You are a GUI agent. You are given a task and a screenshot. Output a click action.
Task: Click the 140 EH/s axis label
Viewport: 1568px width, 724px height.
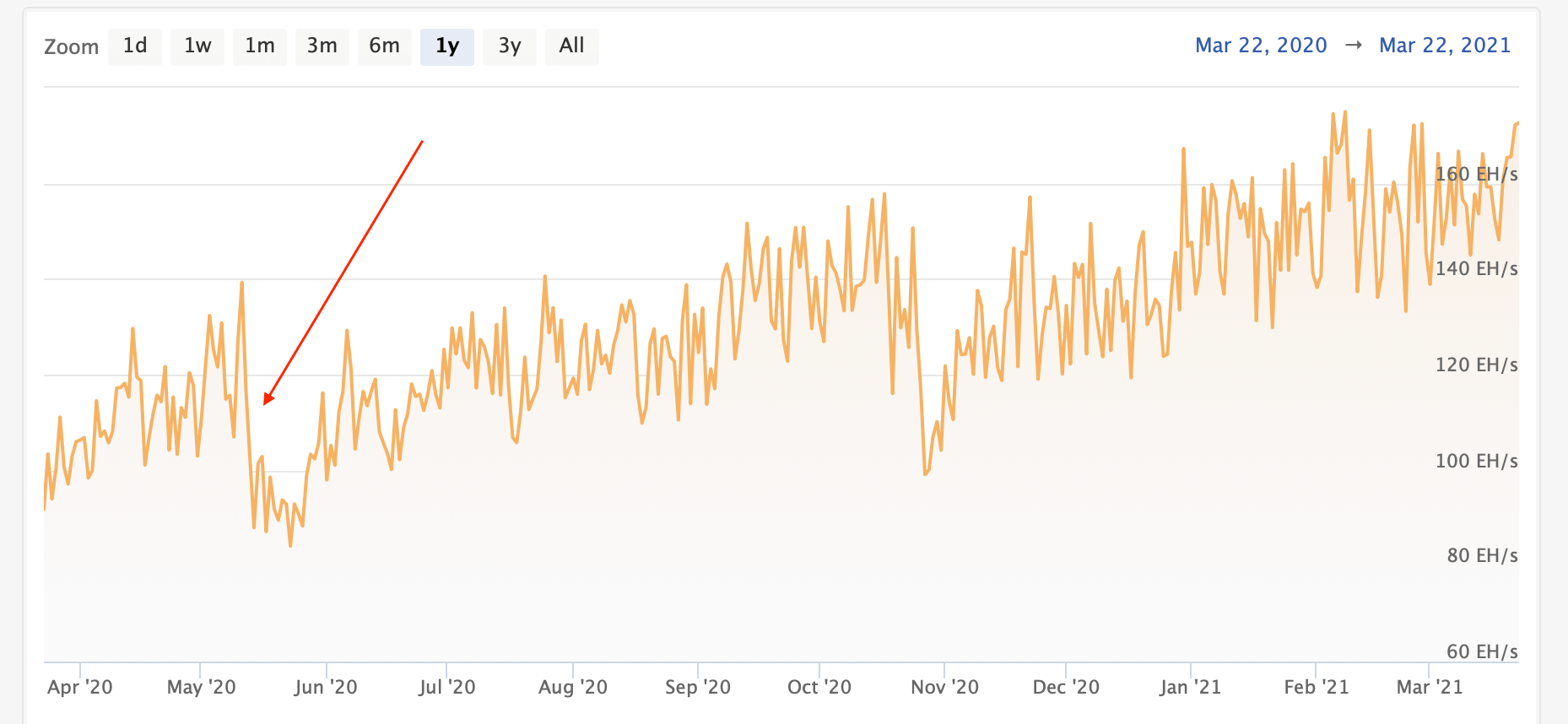coord(1477,268)
